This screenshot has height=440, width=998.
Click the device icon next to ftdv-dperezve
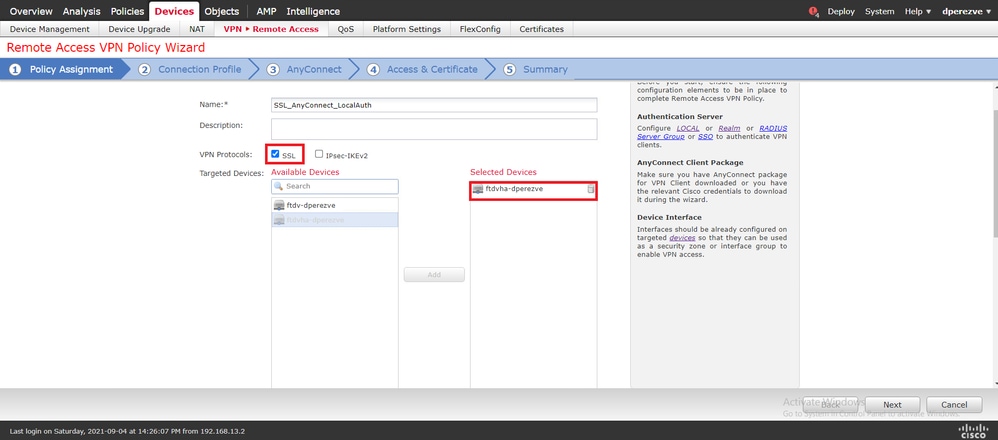[x=279, y=205]
